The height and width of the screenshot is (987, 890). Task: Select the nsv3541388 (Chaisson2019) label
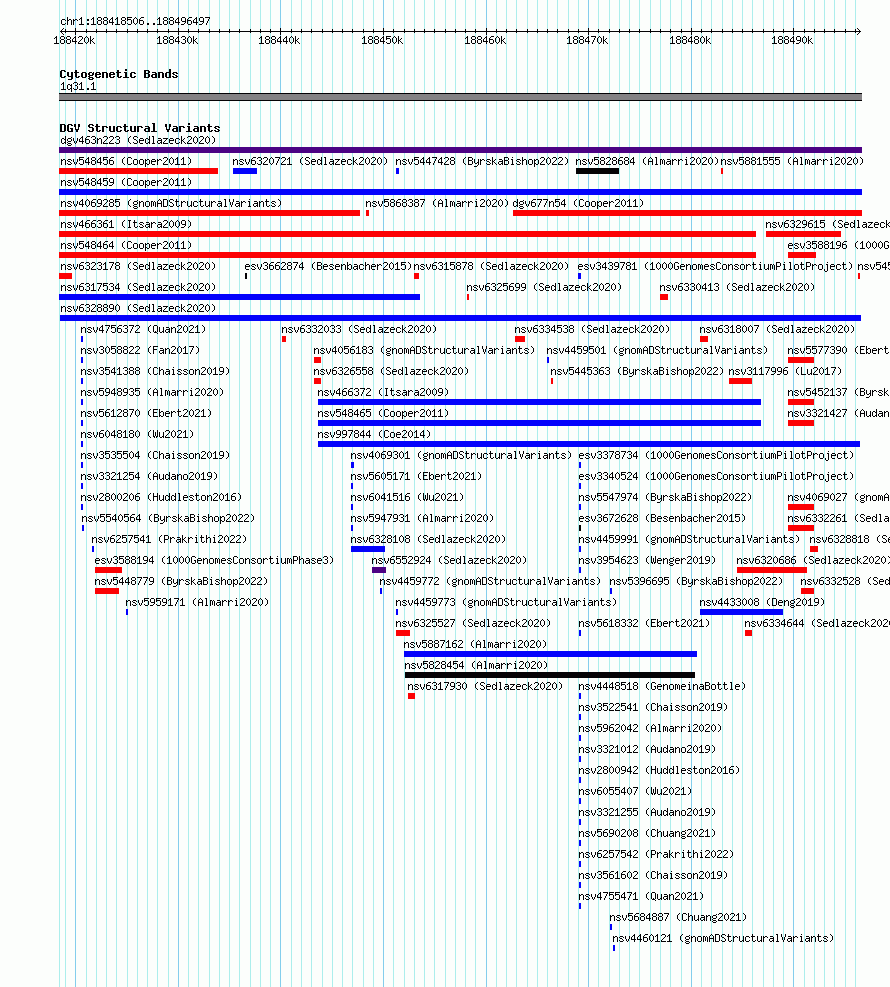[x=155, y=371]
